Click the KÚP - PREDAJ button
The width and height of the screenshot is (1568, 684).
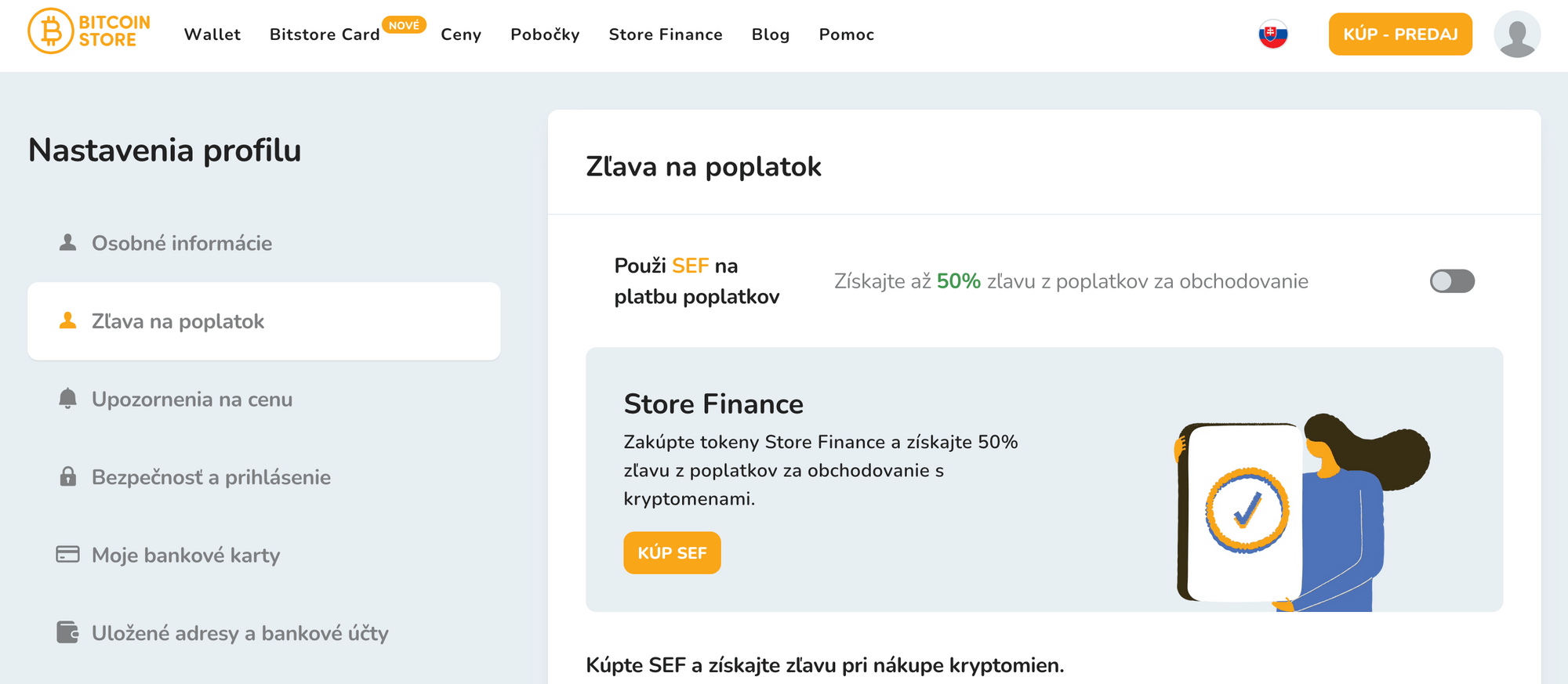point(1400,34)
